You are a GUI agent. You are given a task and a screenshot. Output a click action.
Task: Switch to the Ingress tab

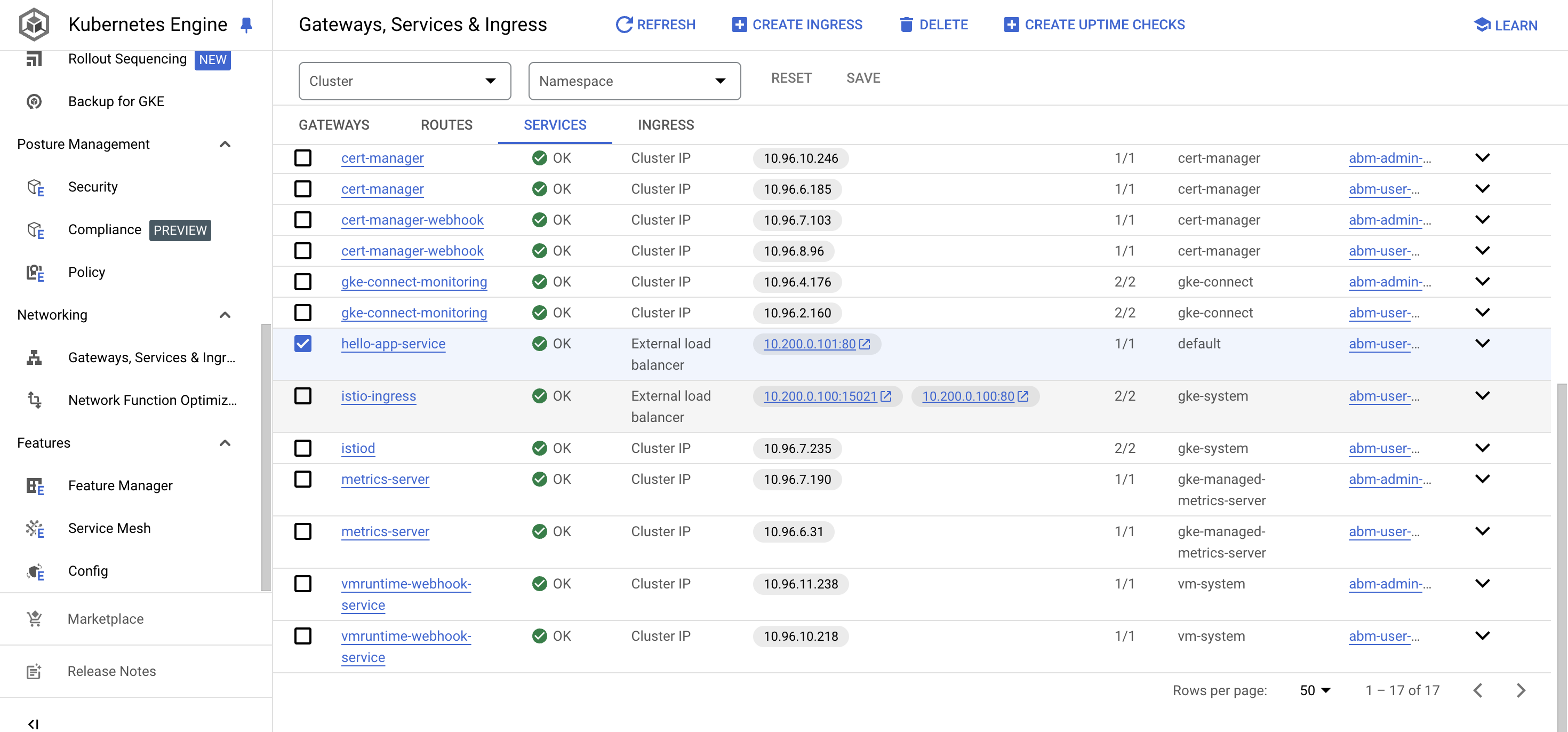click(x=665, y=125)
